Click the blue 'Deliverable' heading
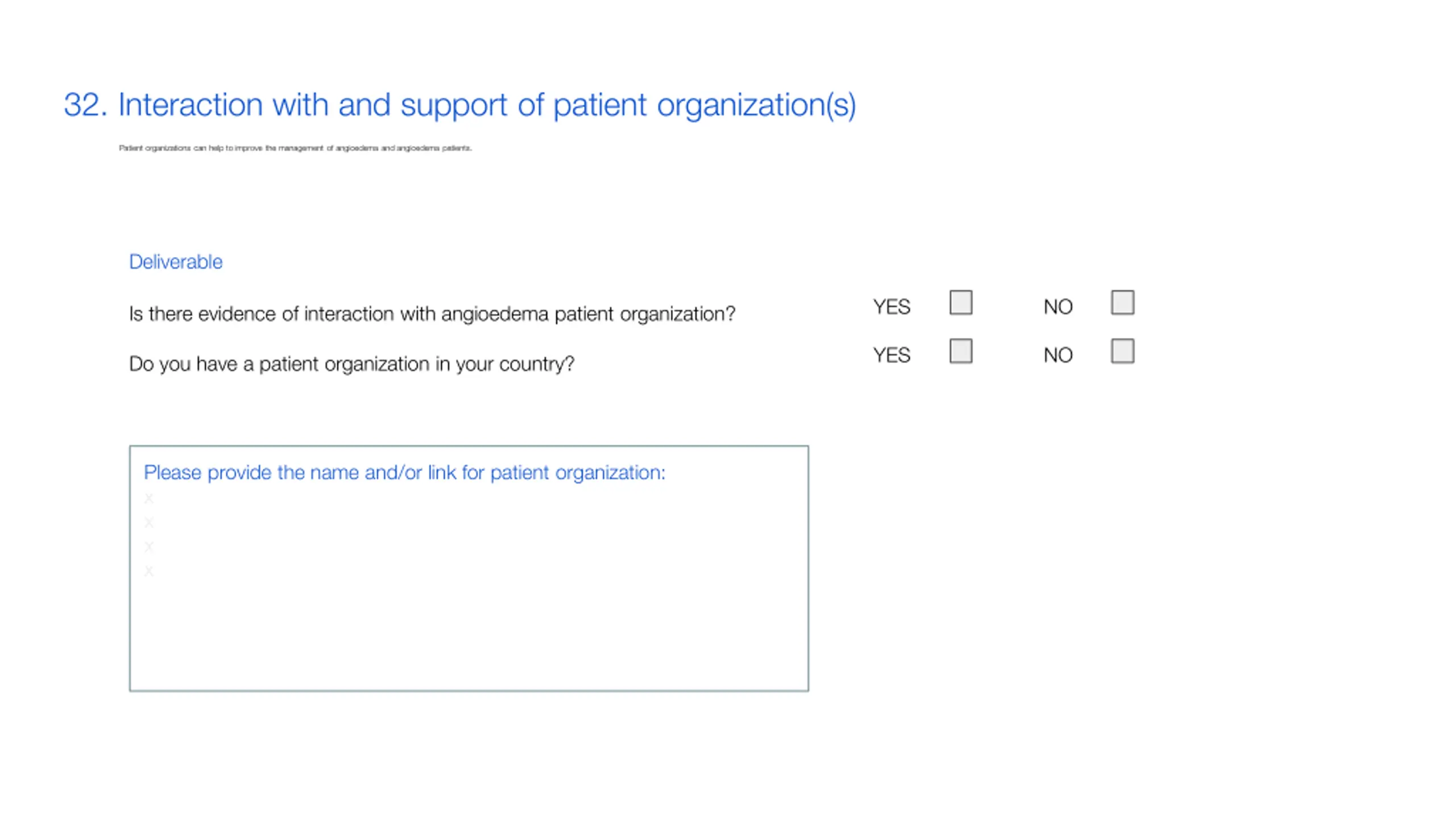 point(176,262)
